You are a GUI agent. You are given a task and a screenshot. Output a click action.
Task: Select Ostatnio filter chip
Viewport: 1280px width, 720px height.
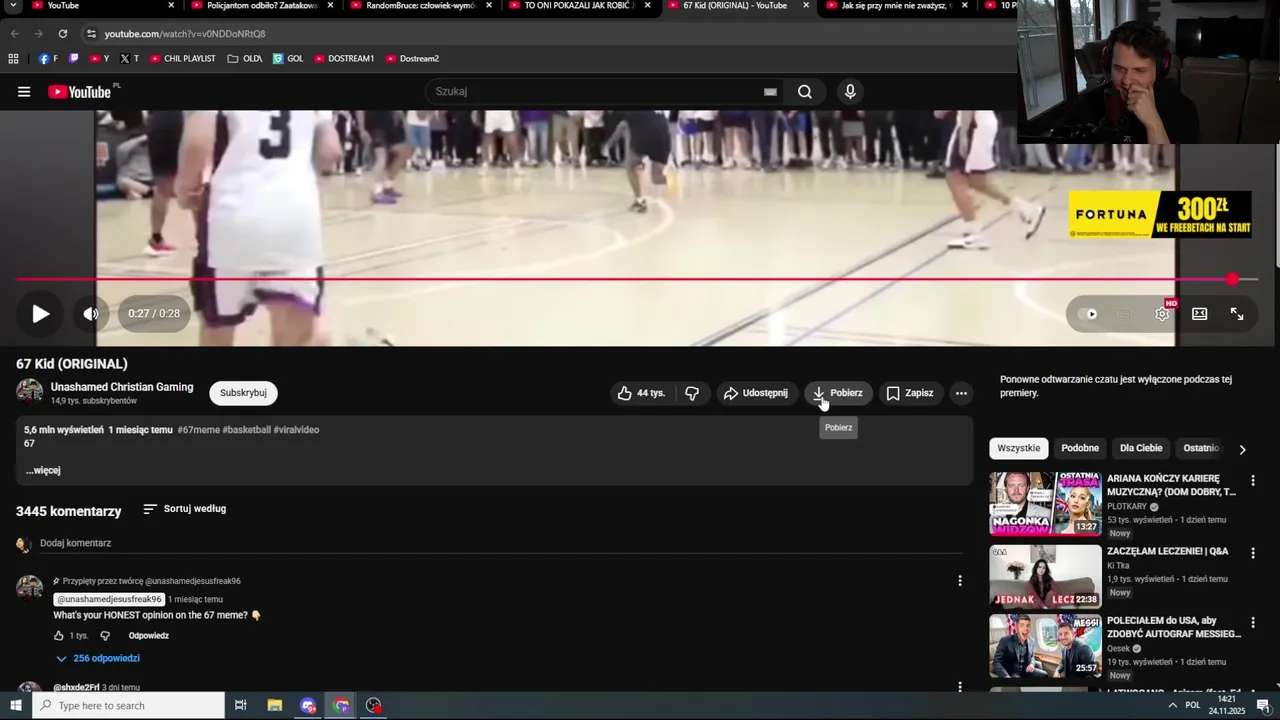click(x=1201, y=448)
